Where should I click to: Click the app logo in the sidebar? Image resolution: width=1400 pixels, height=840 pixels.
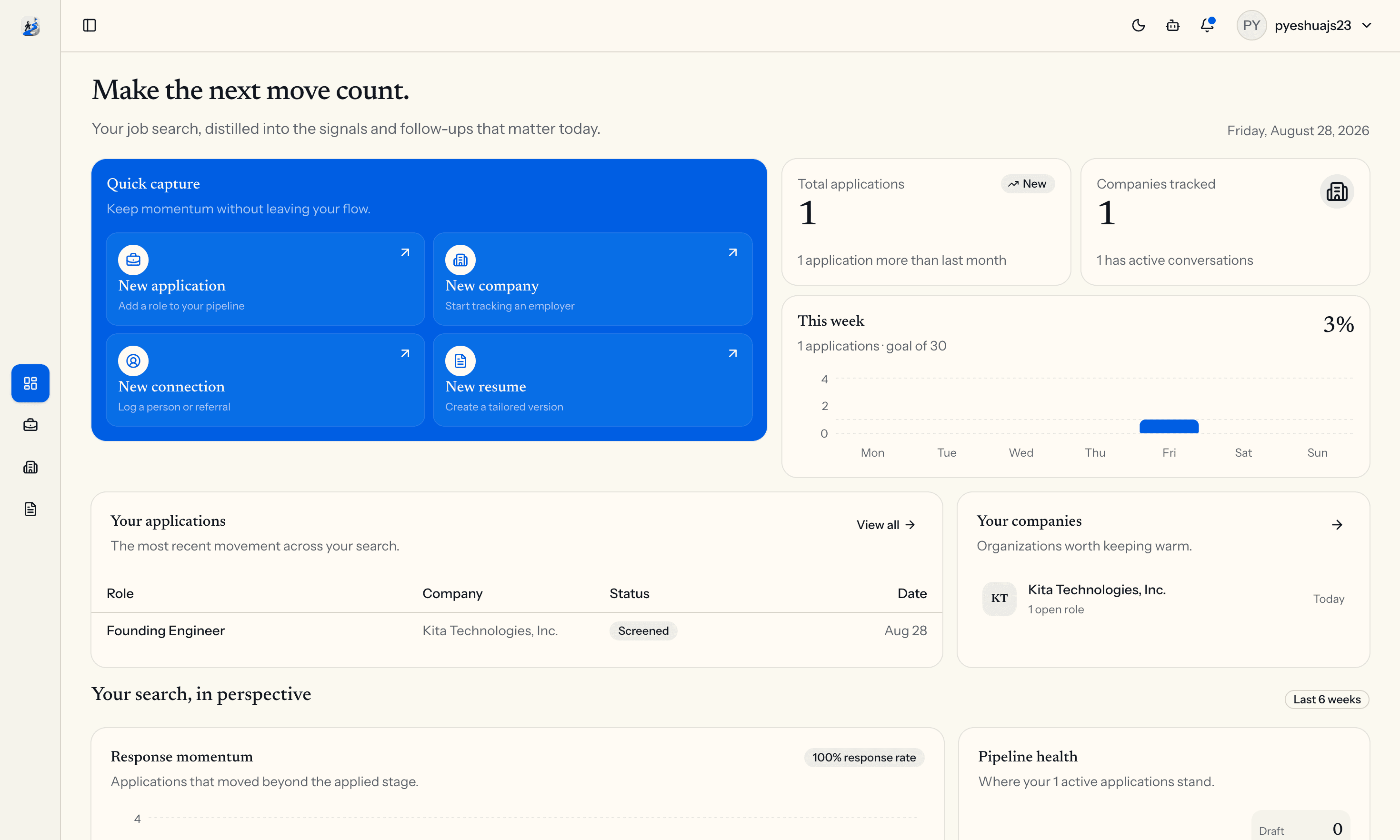(30, 26)
